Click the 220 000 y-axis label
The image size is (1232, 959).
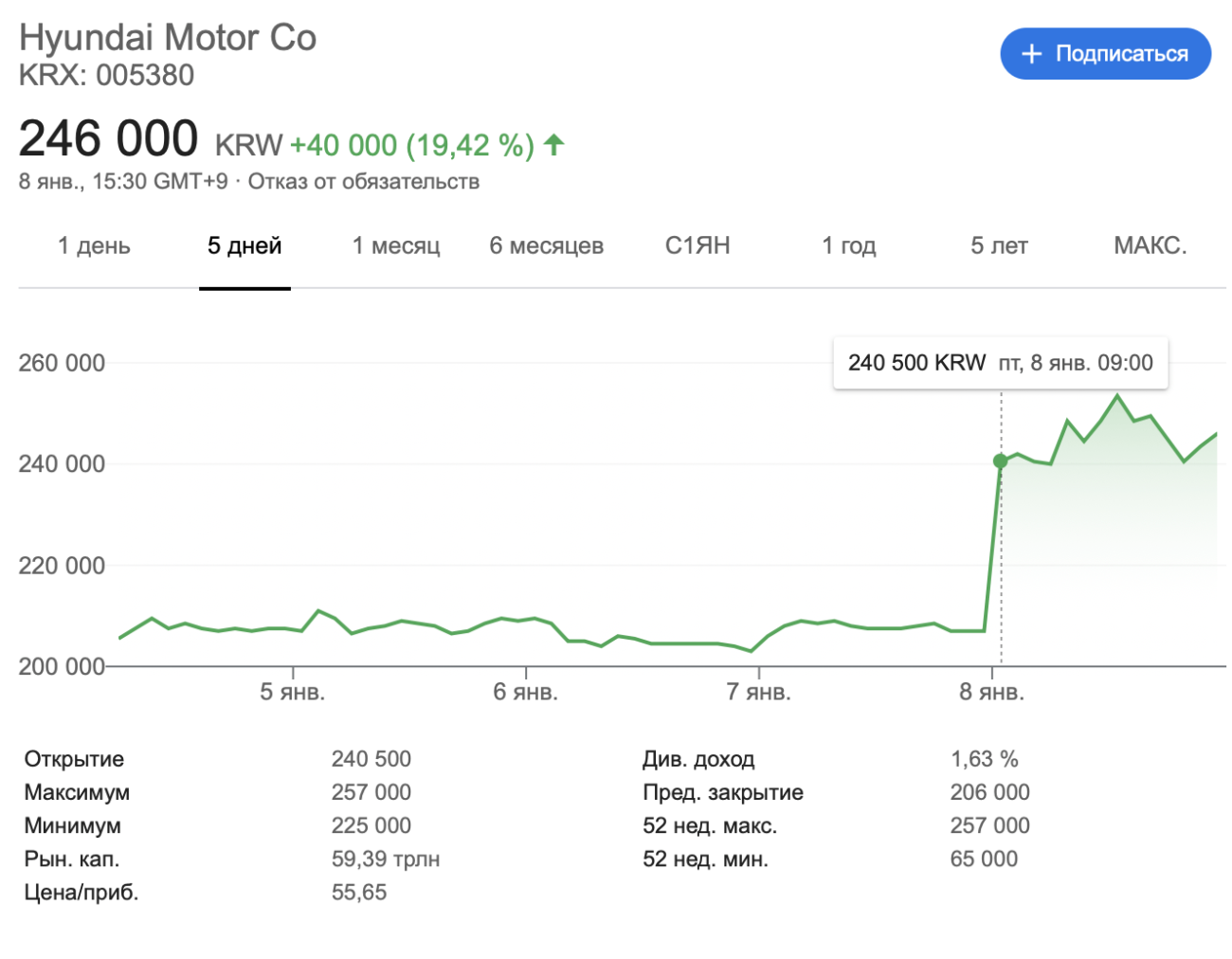click(x=62, y=566)
